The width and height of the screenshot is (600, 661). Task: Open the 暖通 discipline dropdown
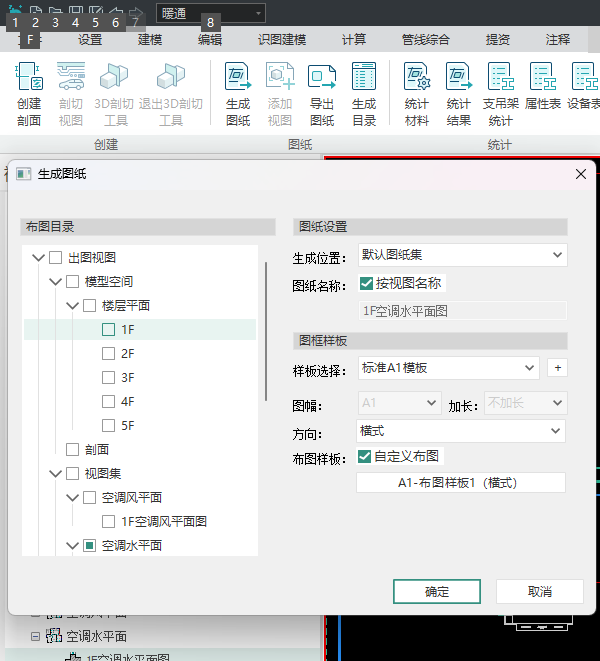coord(211,13)
